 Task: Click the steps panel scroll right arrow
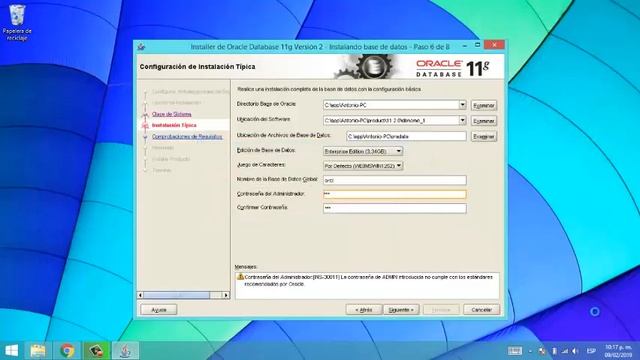(226, 295)
